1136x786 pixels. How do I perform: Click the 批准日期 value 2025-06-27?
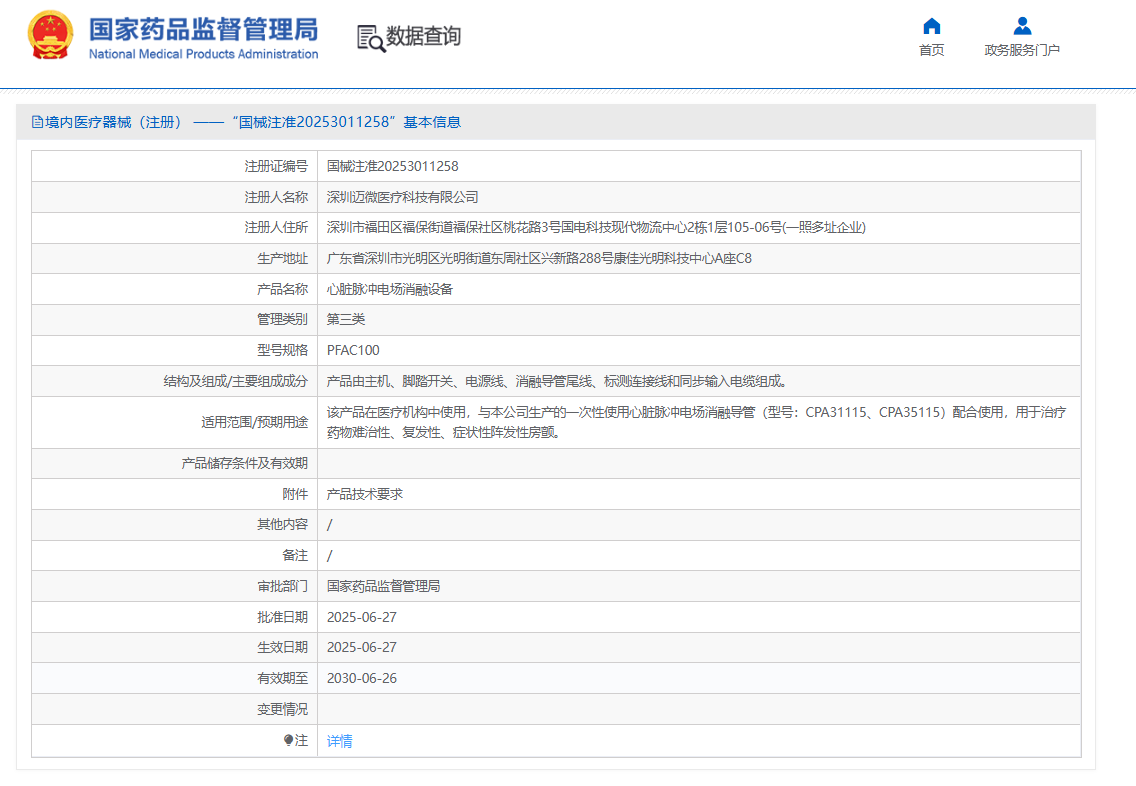coord(362,617)
